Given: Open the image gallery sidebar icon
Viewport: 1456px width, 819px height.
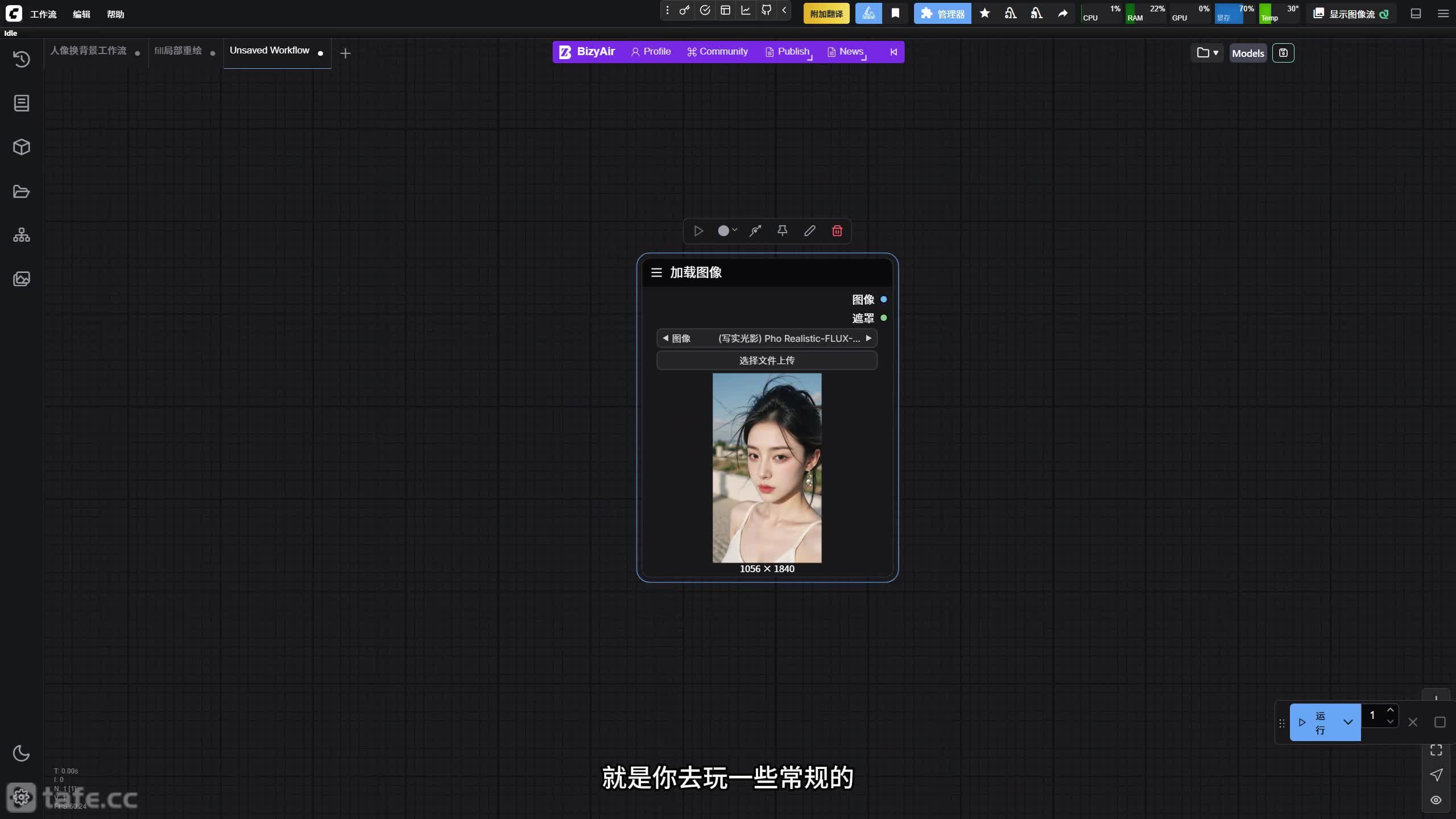Looking at the screenshot, I should [x=22, y=279].
